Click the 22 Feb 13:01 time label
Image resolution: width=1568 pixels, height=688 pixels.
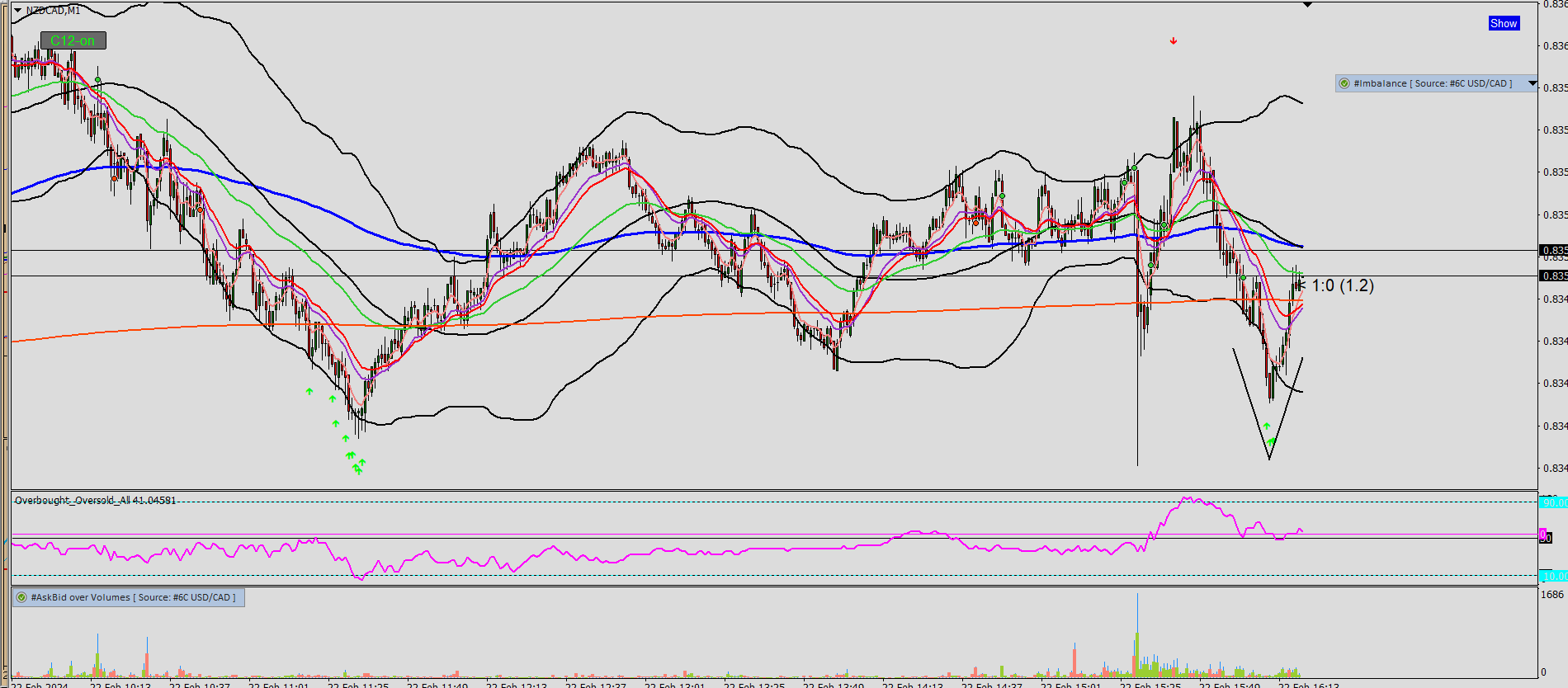[x=675, y=684]
